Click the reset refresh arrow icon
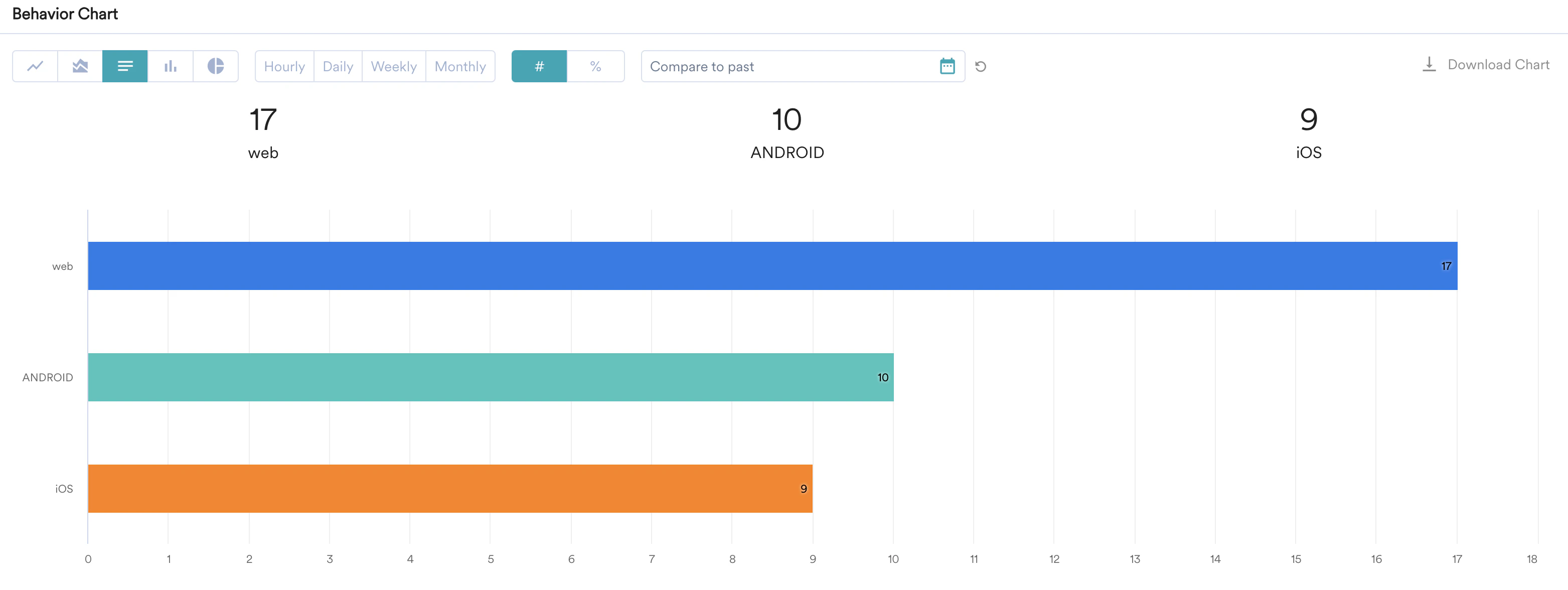 980,66
